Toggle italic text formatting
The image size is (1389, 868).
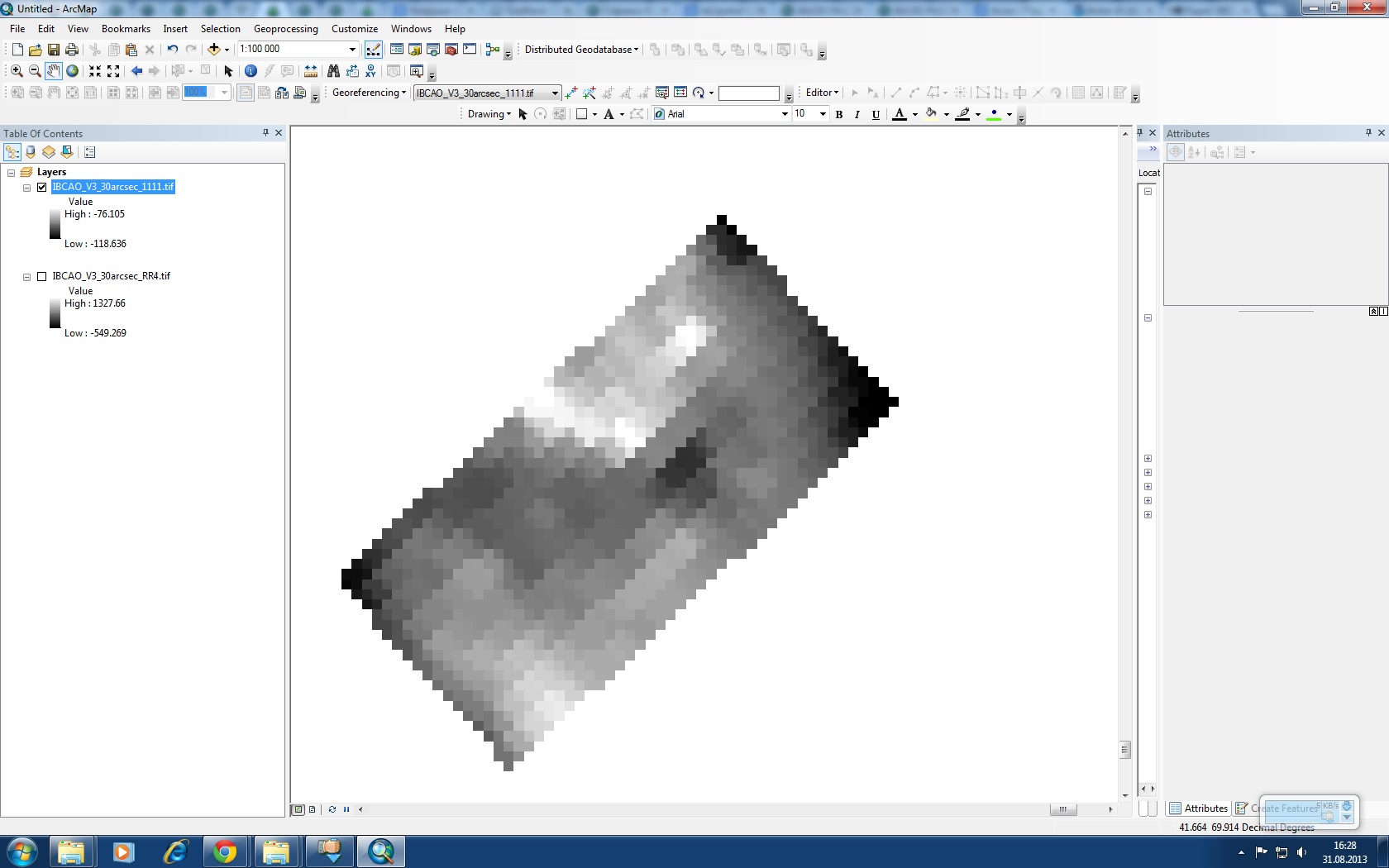coord(857,114)
